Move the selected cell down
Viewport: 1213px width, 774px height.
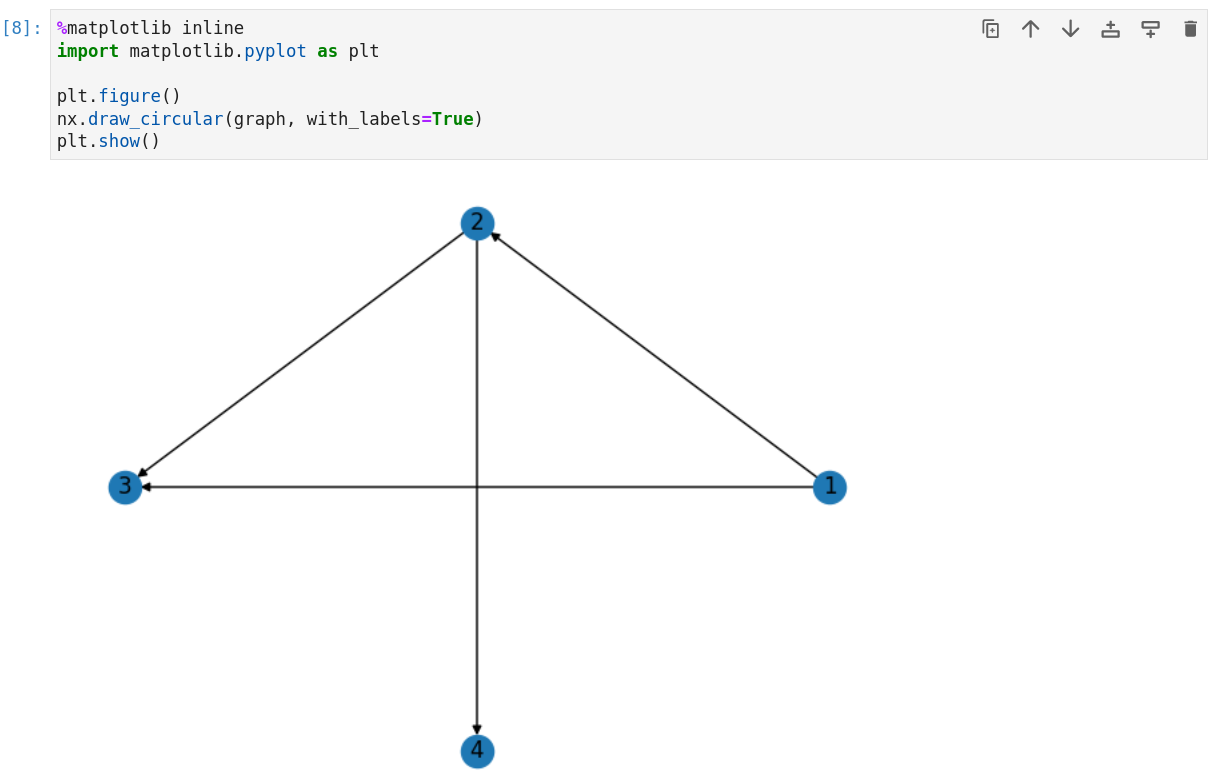[x=1070, y=28]
